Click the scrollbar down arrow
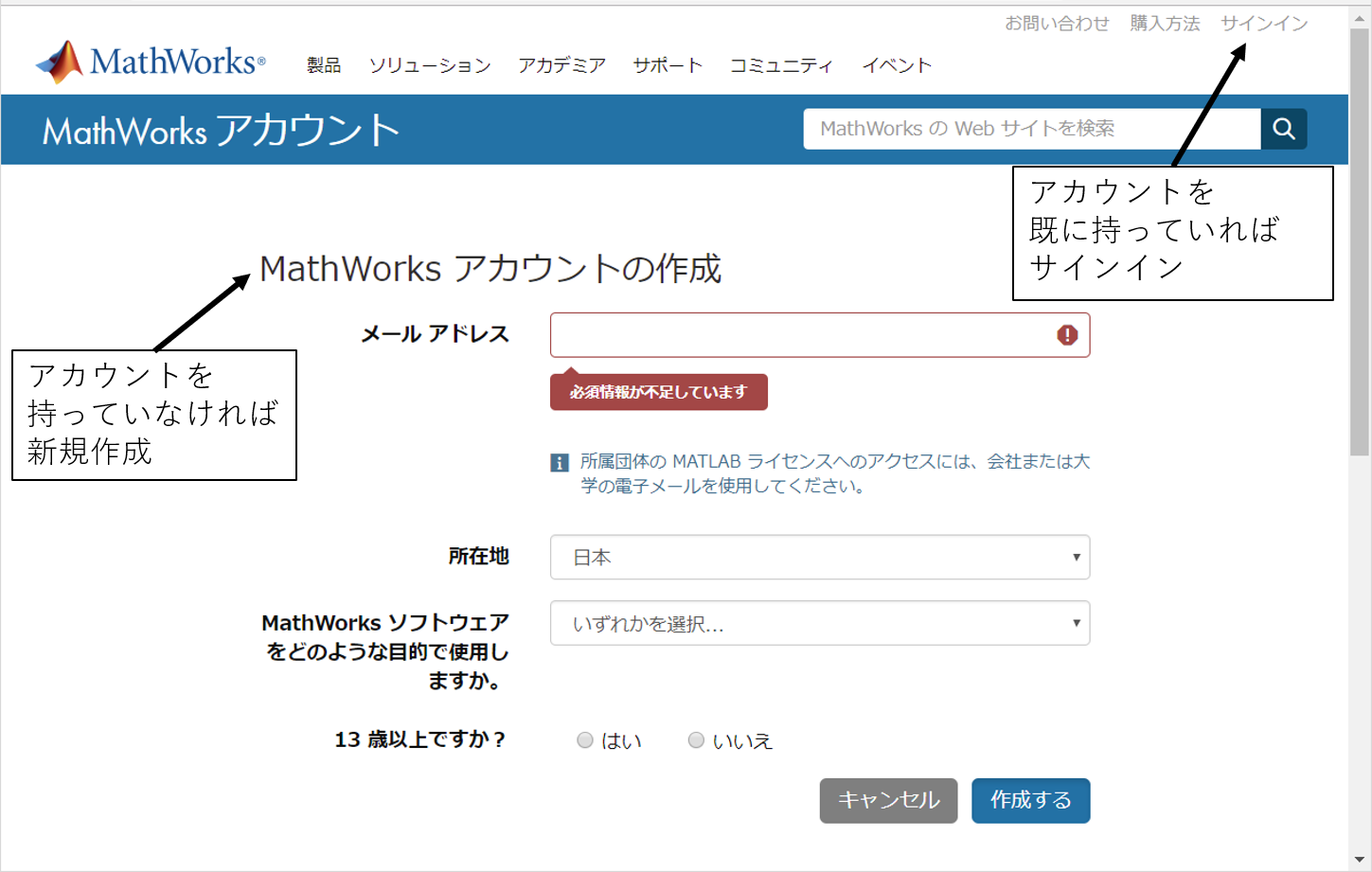 coord(1360,860)
